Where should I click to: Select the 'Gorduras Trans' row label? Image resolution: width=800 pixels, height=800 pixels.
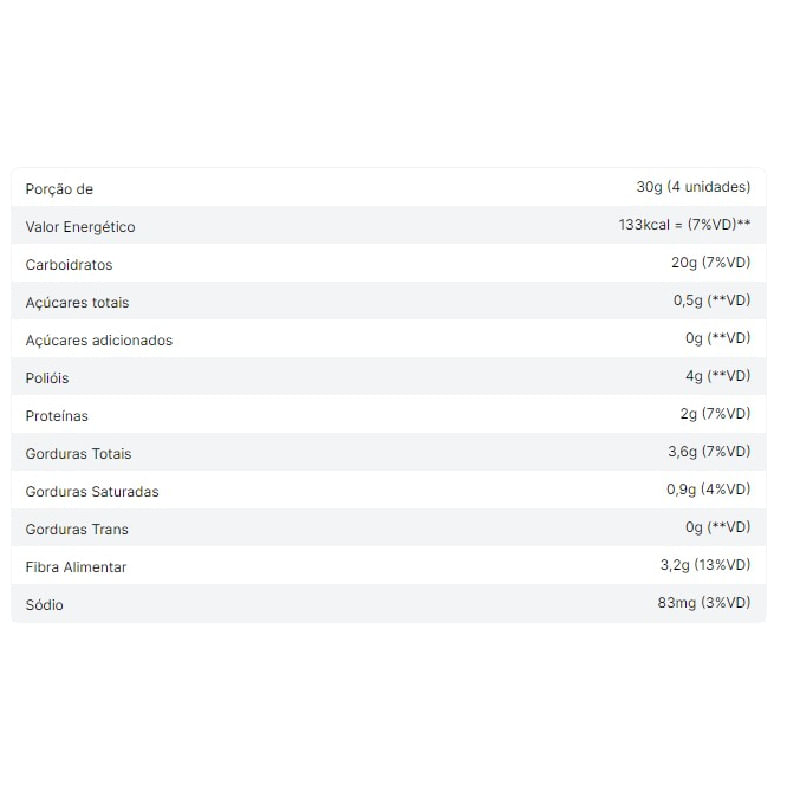pyautogui.click(x=77, y=529)
